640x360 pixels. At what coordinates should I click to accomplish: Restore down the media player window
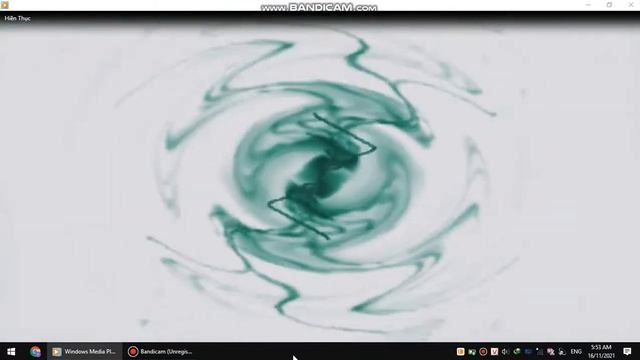click(x=609, y=5)
